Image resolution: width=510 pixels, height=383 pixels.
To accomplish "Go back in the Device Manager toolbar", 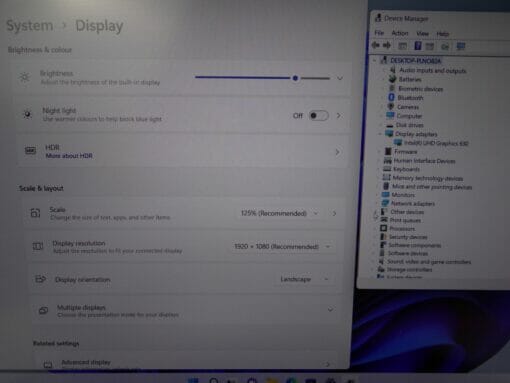I will pyautogui.click(x=376, y=45).
